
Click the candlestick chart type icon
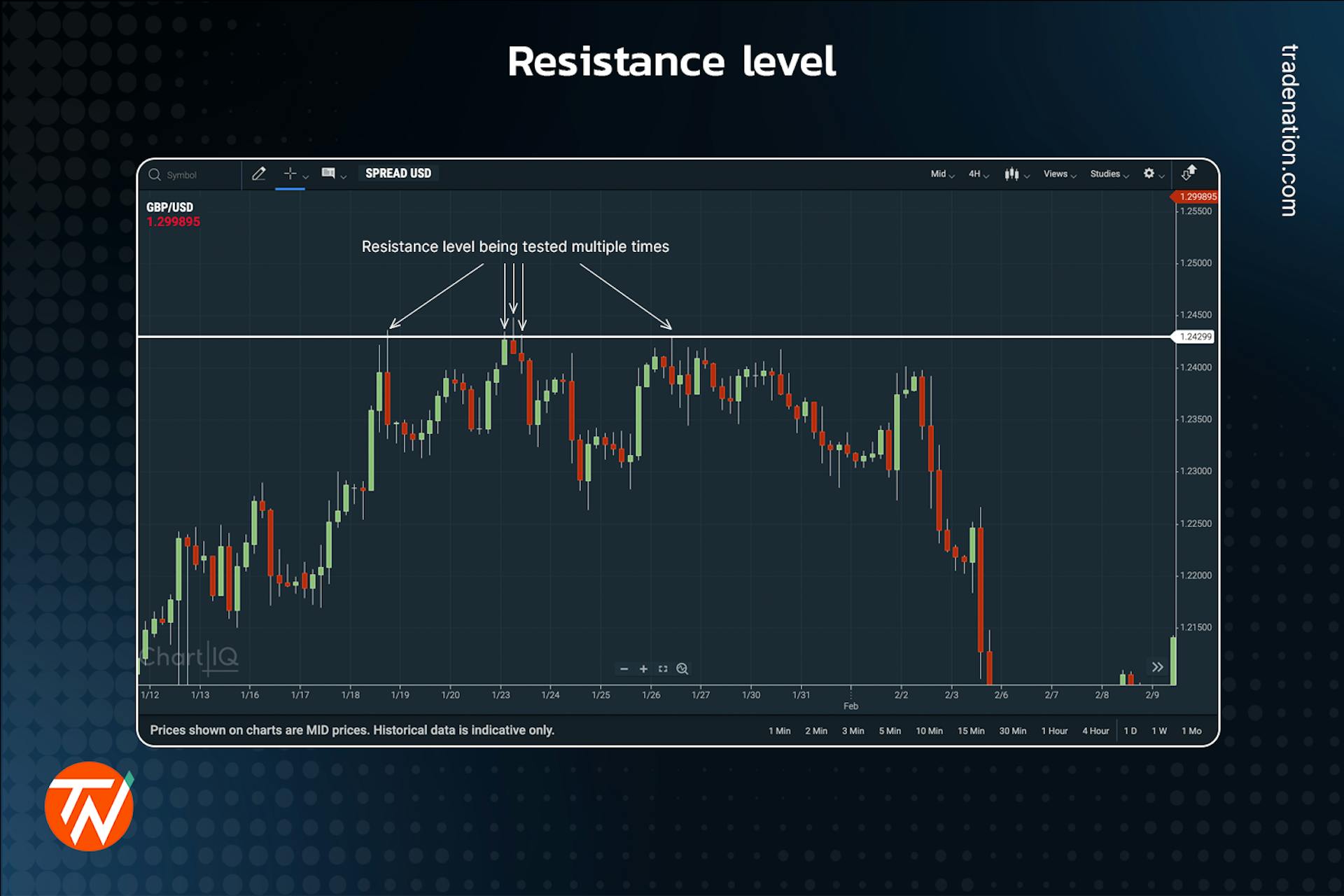tap(1012, 174)
